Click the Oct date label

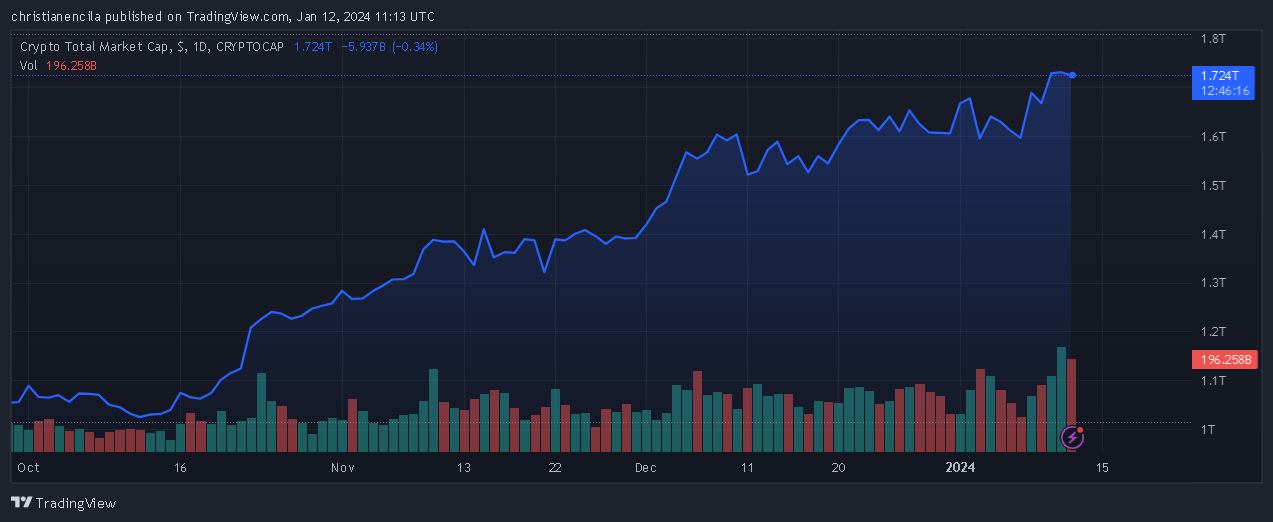tap(28, 467)
